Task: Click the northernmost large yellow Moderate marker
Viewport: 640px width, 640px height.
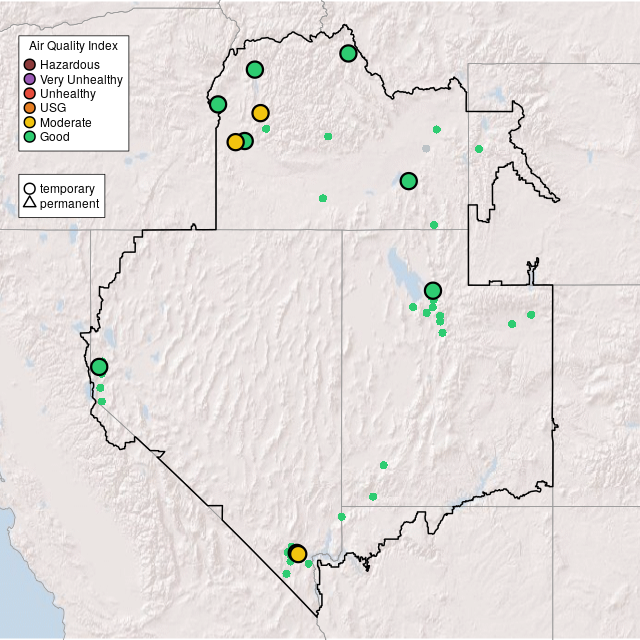Action: tap(260, 113)
